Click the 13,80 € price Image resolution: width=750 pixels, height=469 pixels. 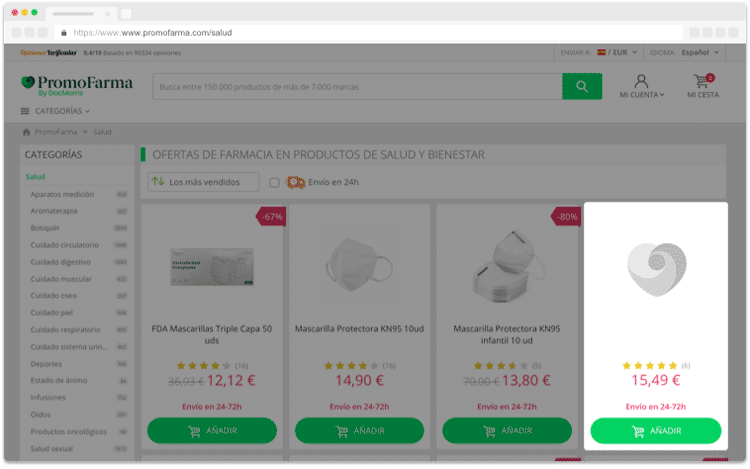point(526,381)
